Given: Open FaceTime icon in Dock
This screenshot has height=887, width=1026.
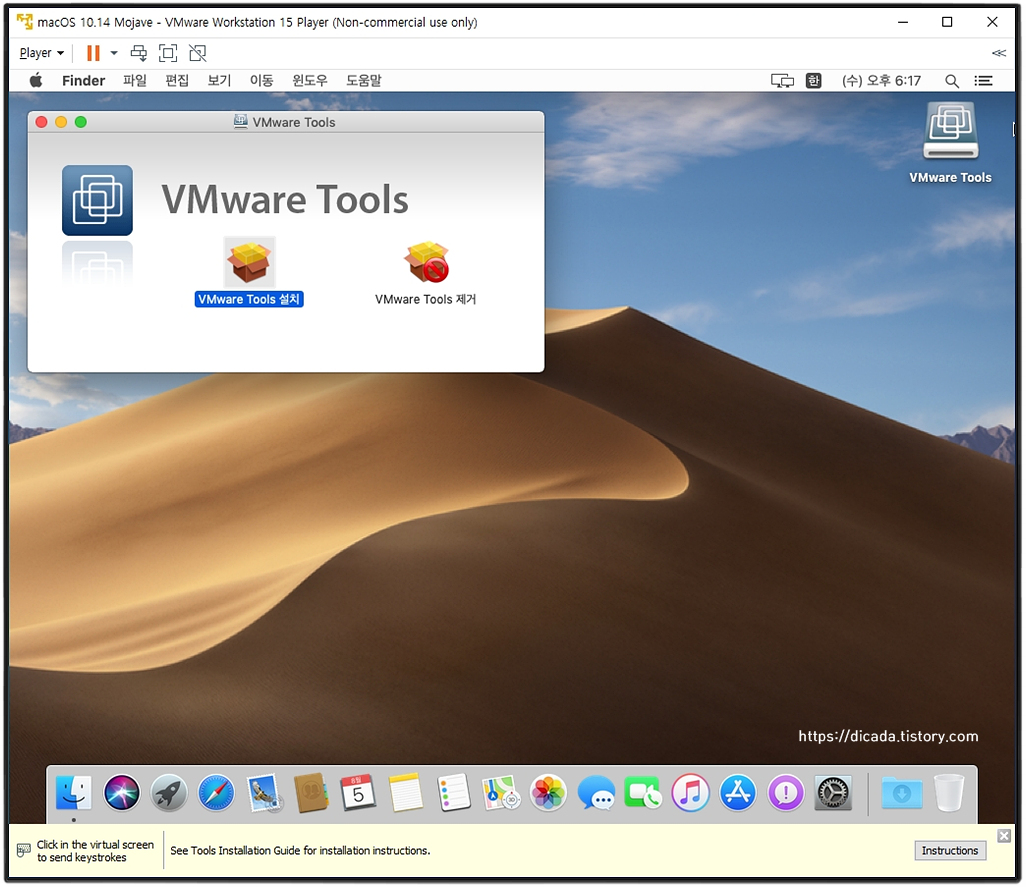Looking at the screenshot, I should point(643,793).
